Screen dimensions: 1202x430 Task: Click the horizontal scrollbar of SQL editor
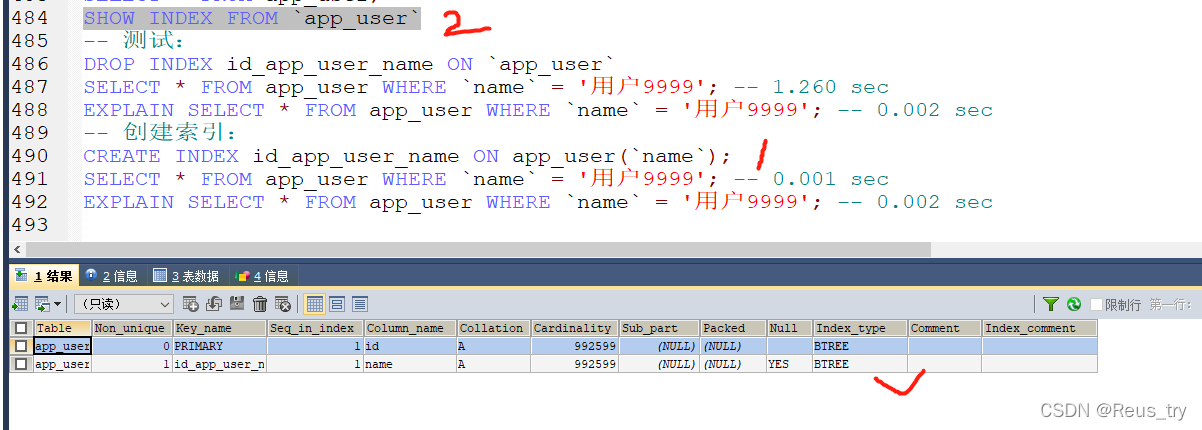[478, 249]
